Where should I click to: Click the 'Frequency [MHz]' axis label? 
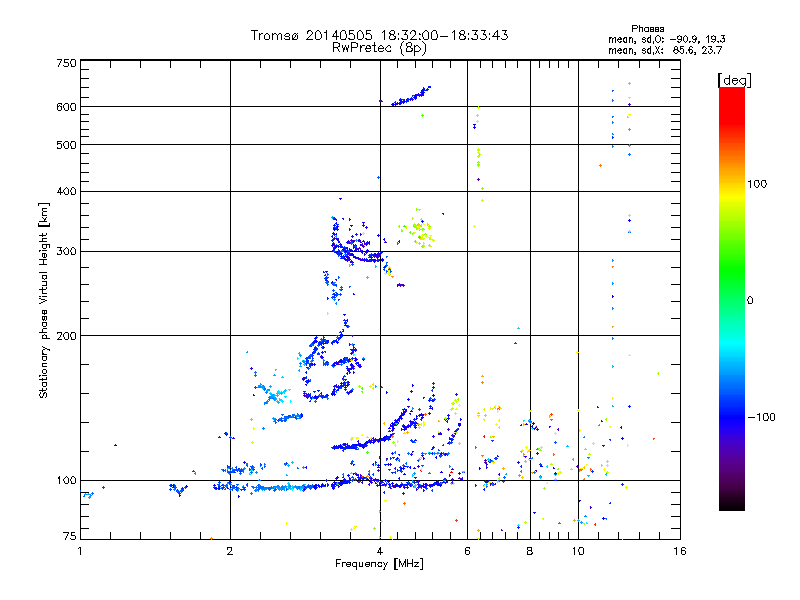tap(379, 564)
